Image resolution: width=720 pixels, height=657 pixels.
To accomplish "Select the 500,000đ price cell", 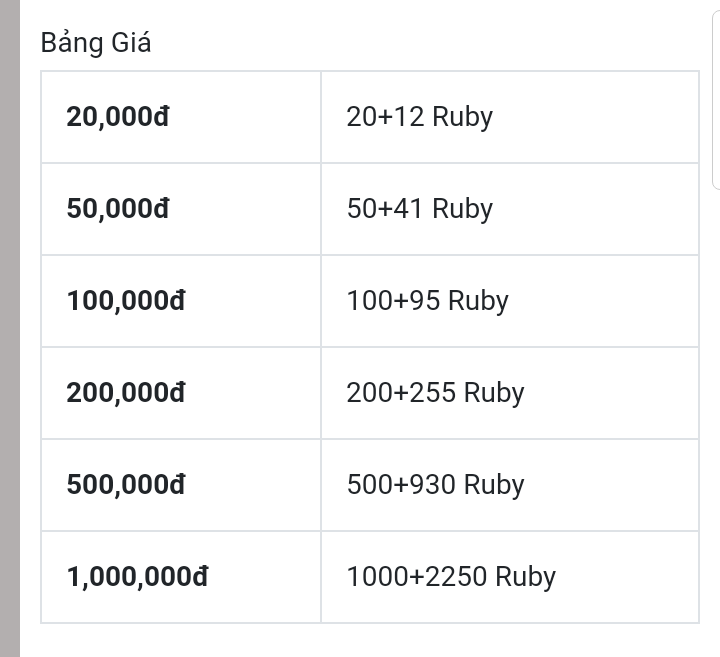I will pyautogui.click(x=181, y=485).
